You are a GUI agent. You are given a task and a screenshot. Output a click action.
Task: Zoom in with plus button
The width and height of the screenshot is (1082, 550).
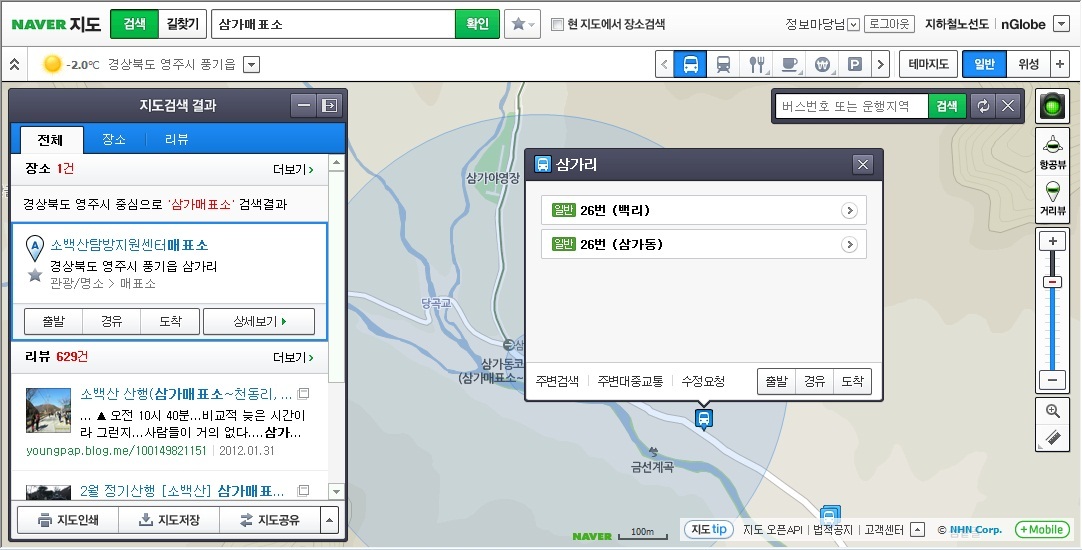click(1052, 242)
